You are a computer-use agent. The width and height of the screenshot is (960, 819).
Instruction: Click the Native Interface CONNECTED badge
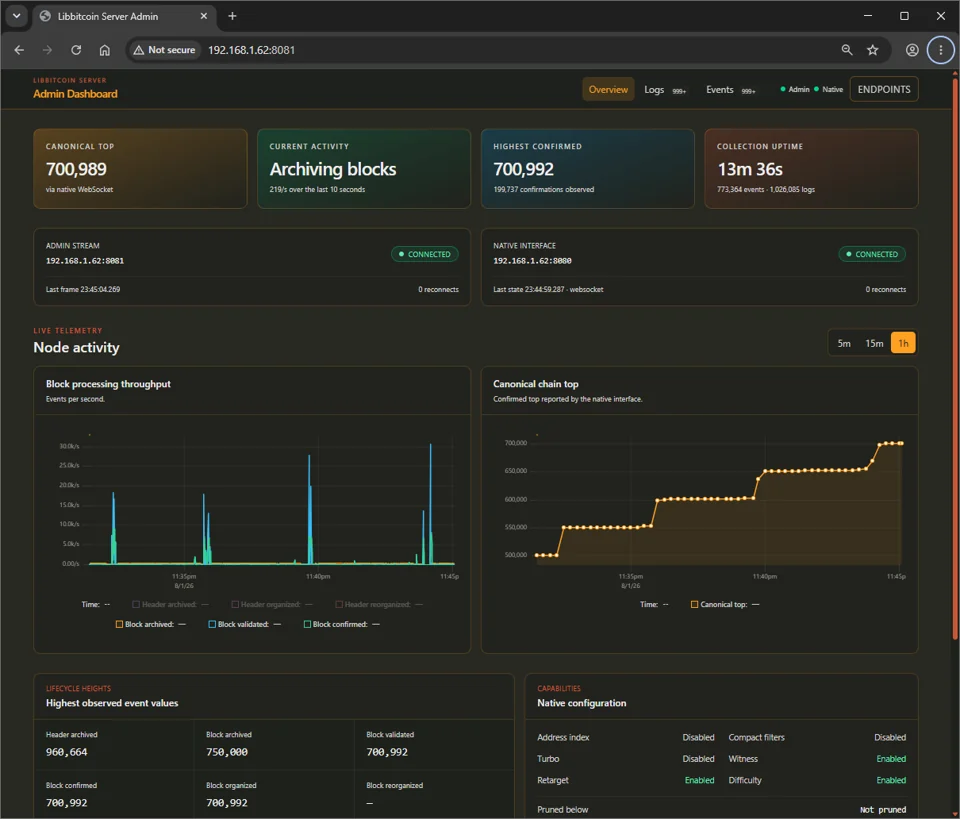[x=872, y=254]
